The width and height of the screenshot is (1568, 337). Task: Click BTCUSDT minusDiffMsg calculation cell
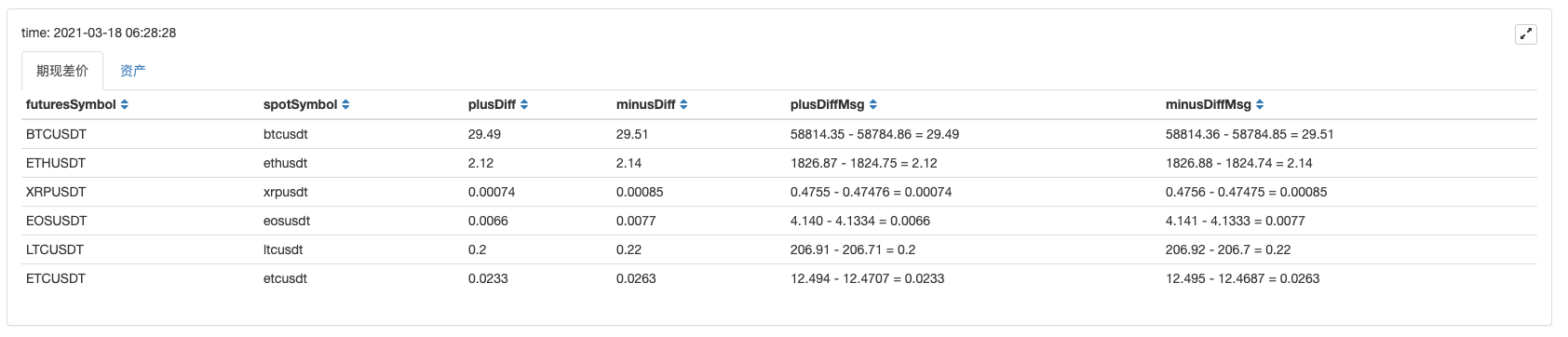[x=1250, y=134]
